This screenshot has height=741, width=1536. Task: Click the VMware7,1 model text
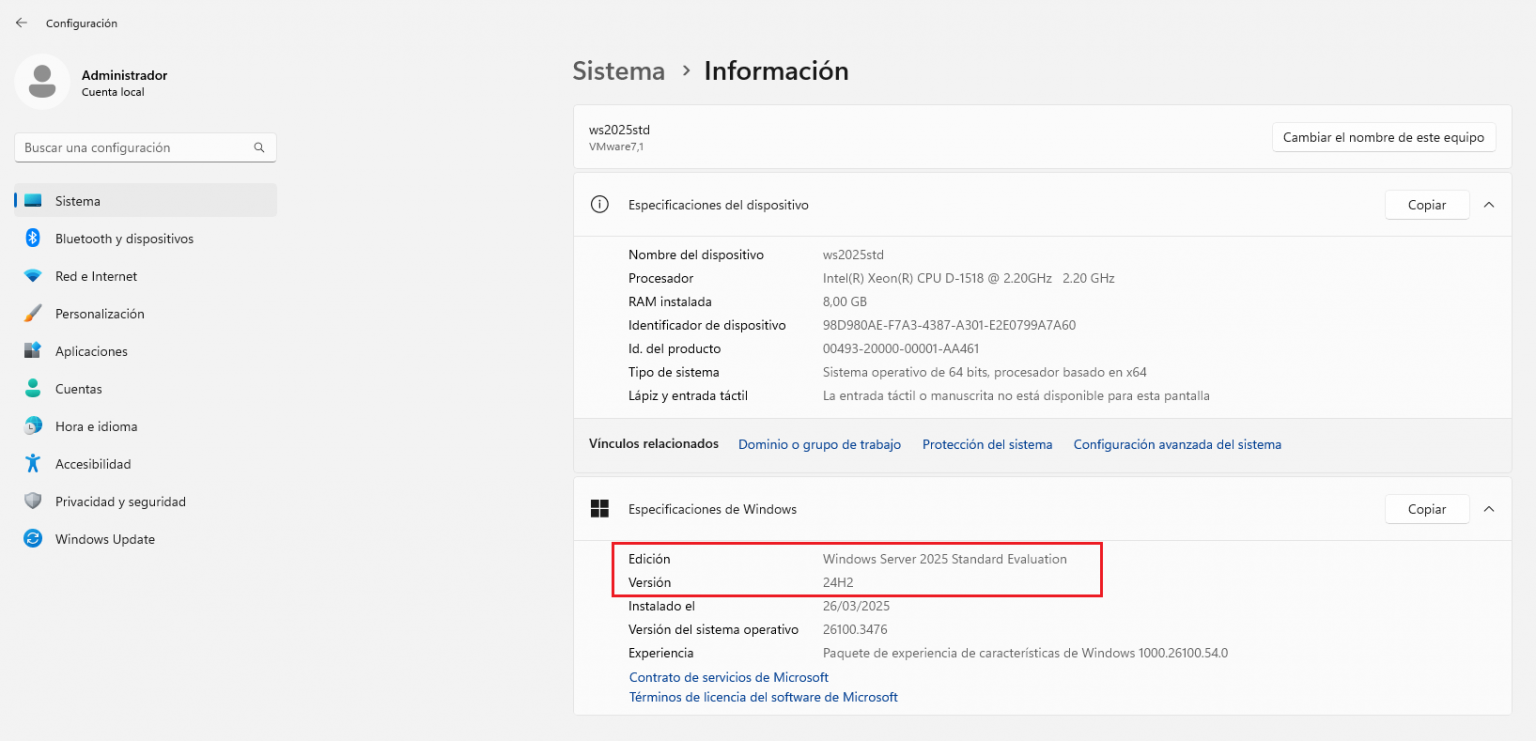[615, 147]
